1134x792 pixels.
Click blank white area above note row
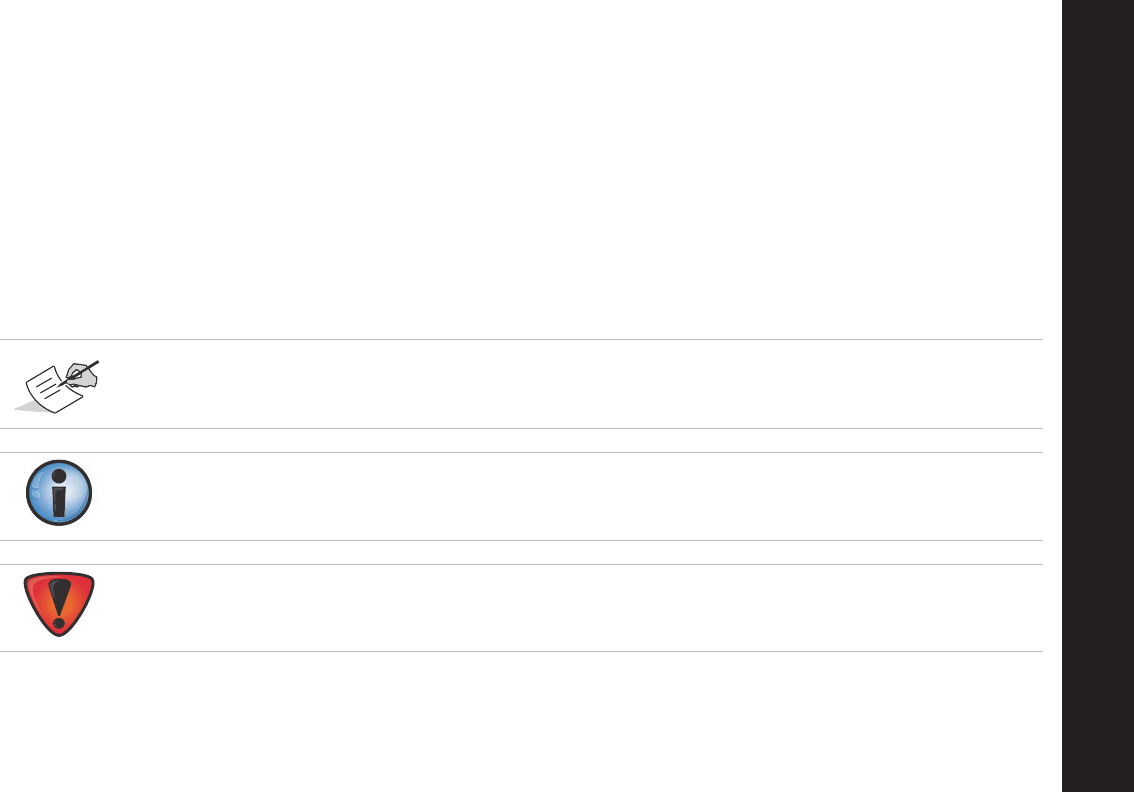tap(500, 170)
